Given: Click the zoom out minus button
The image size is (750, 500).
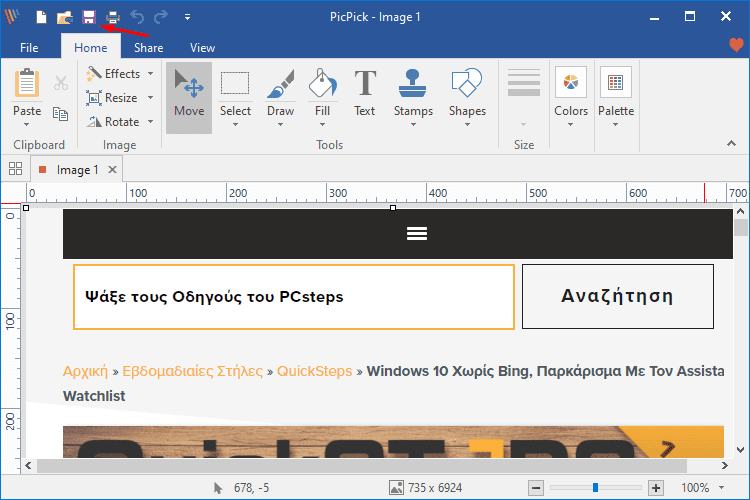Looking at the screenshot, I should click(x=536, y=488).
